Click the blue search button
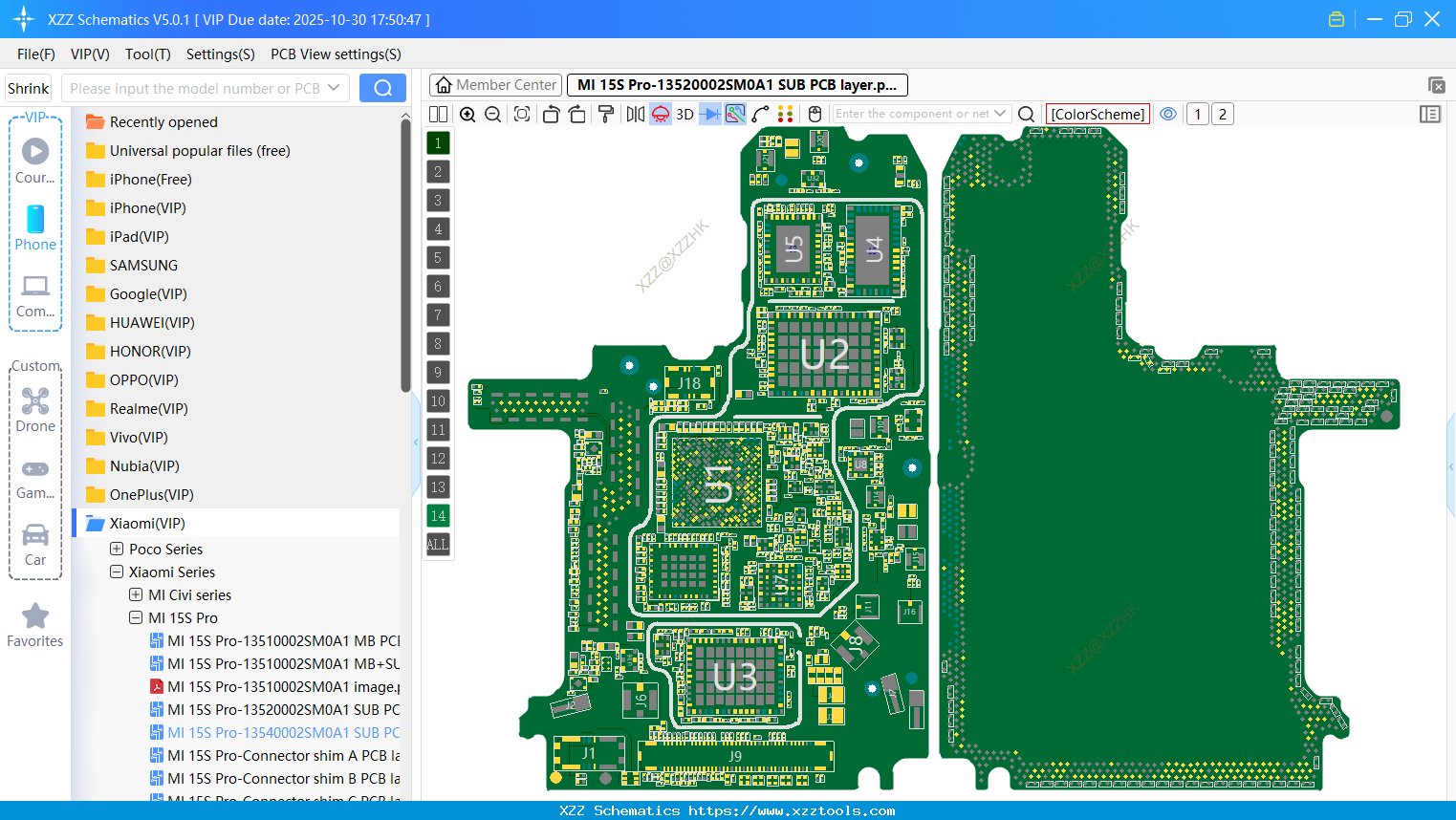Image resolution: width=1456 pixels, height=820 pixels. pos(382,88)
